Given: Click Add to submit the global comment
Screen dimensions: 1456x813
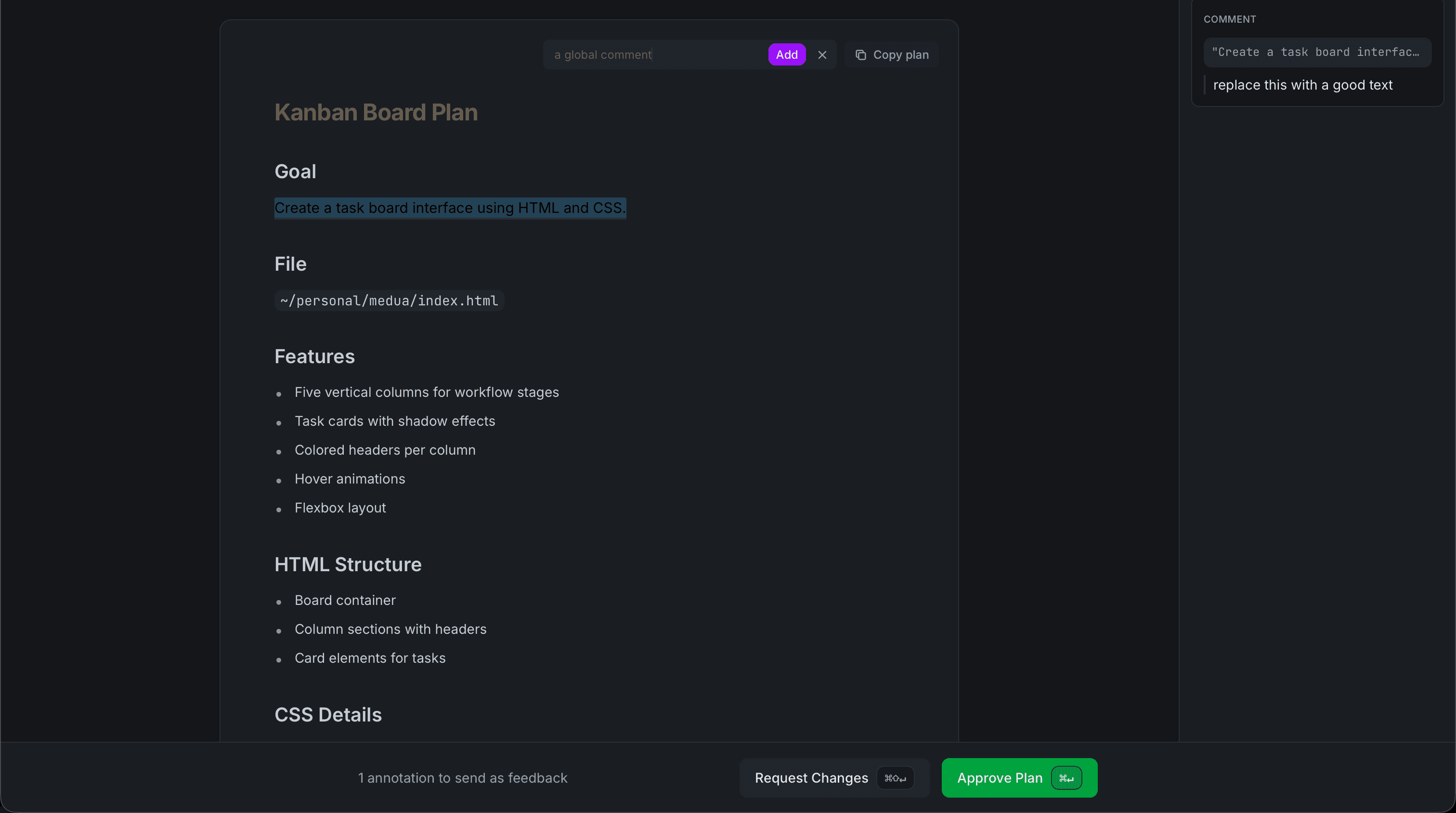Looking at the screenshot, I should click(x=787, y=54).
